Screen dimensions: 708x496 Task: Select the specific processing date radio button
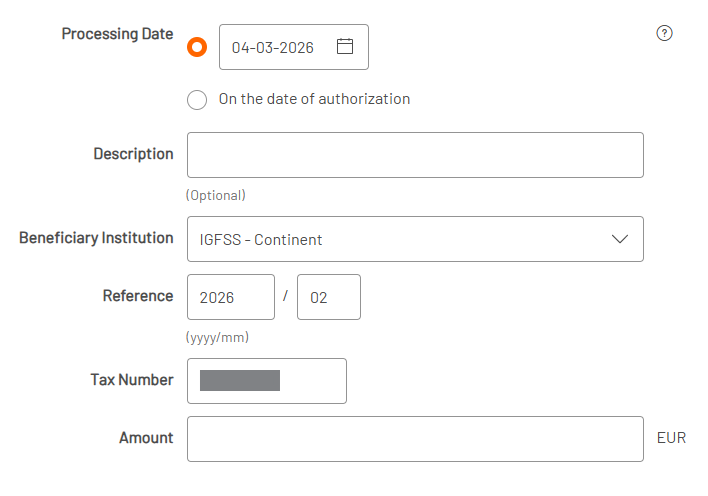197,47
